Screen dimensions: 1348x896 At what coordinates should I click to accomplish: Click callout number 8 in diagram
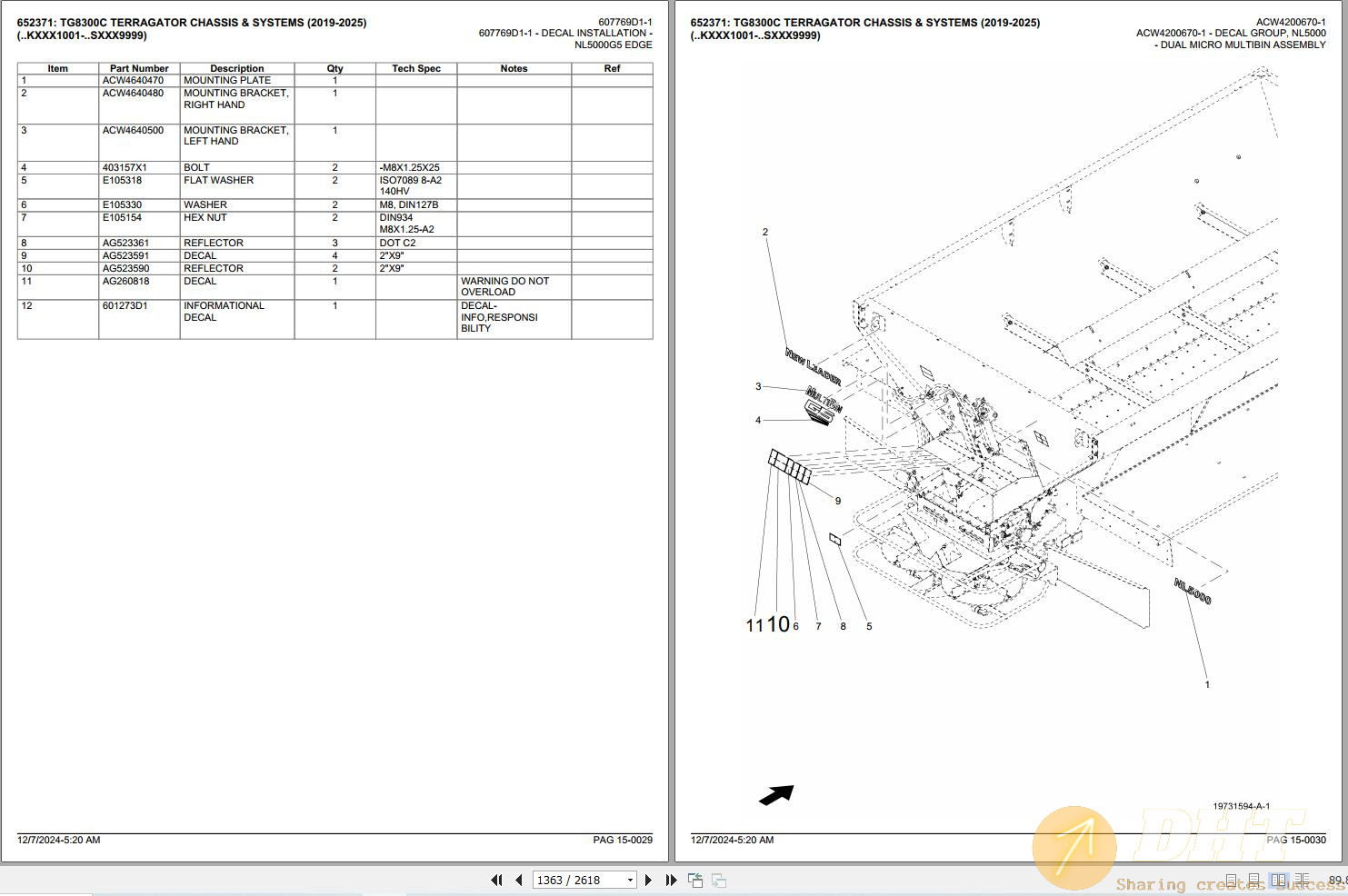pyautogui.click(x=844, y=626)
